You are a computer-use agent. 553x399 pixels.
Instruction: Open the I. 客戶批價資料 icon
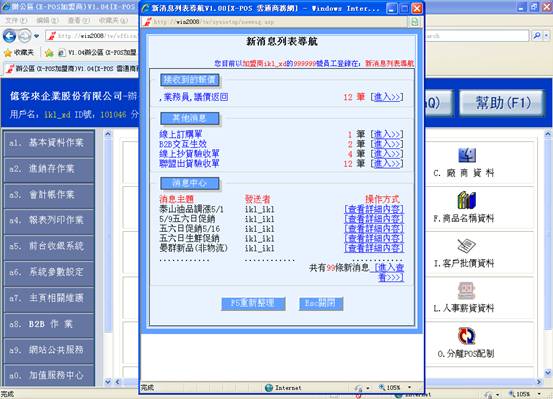467,246
